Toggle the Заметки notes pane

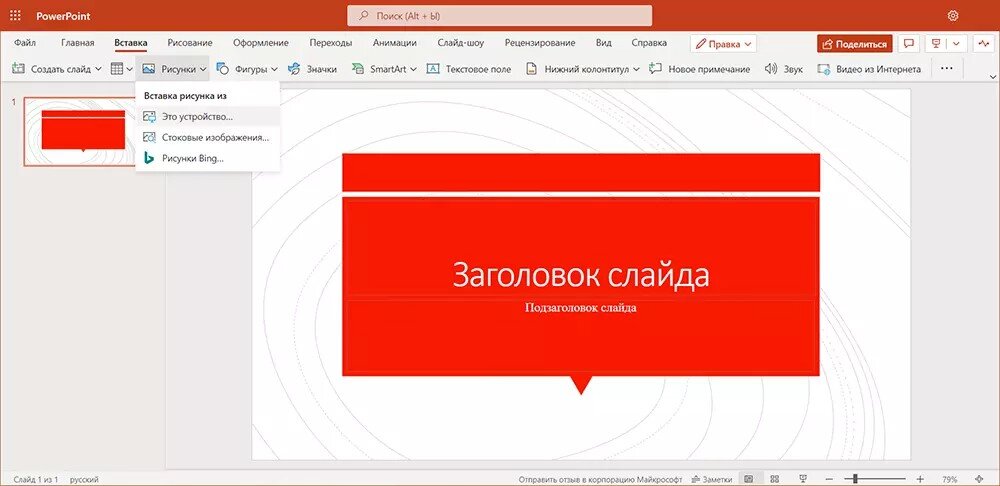click(712, 479)
